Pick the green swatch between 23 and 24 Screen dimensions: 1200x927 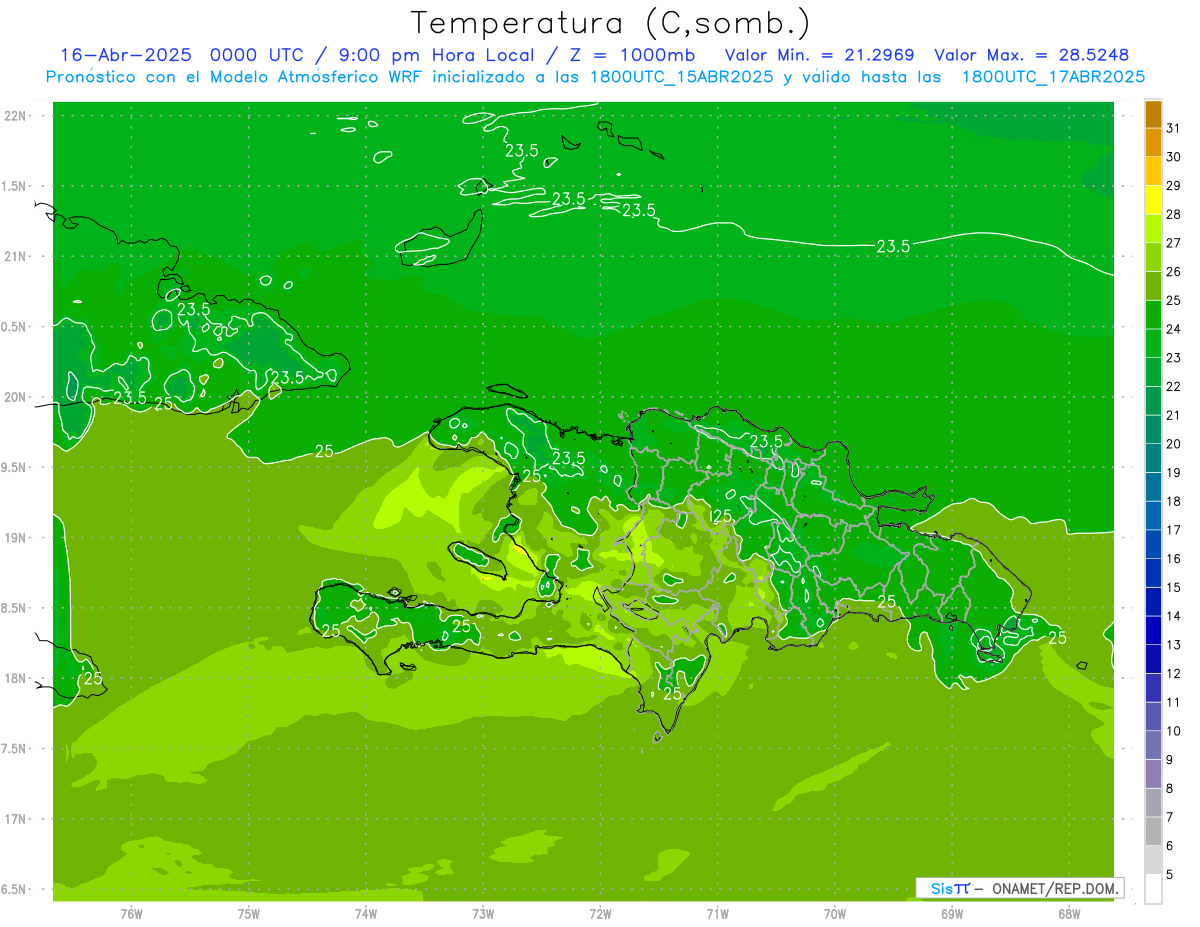coord(1153,343)
